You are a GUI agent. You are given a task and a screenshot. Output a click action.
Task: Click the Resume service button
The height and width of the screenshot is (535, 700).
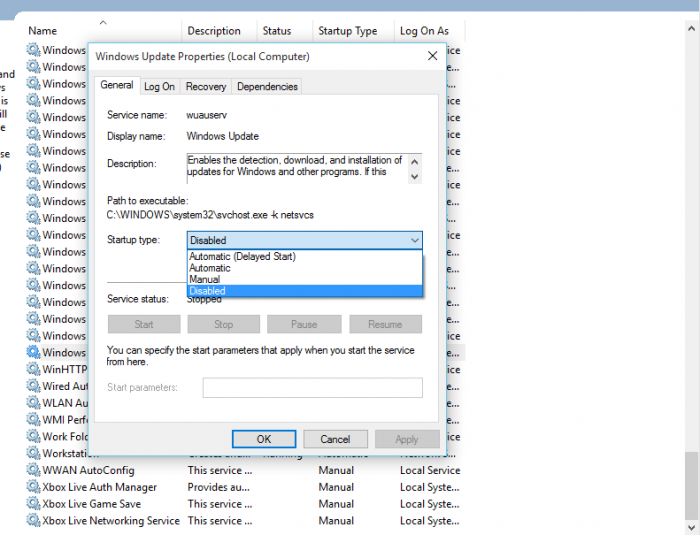(x=385, y=324)
